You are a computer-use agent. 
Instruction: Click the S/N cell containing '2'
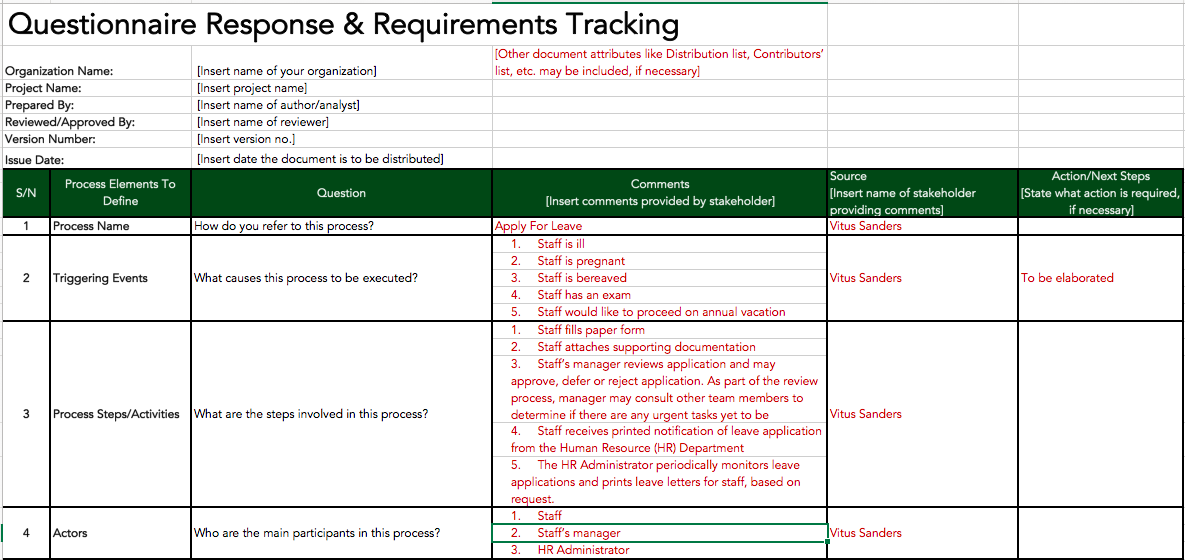point(26,278)
